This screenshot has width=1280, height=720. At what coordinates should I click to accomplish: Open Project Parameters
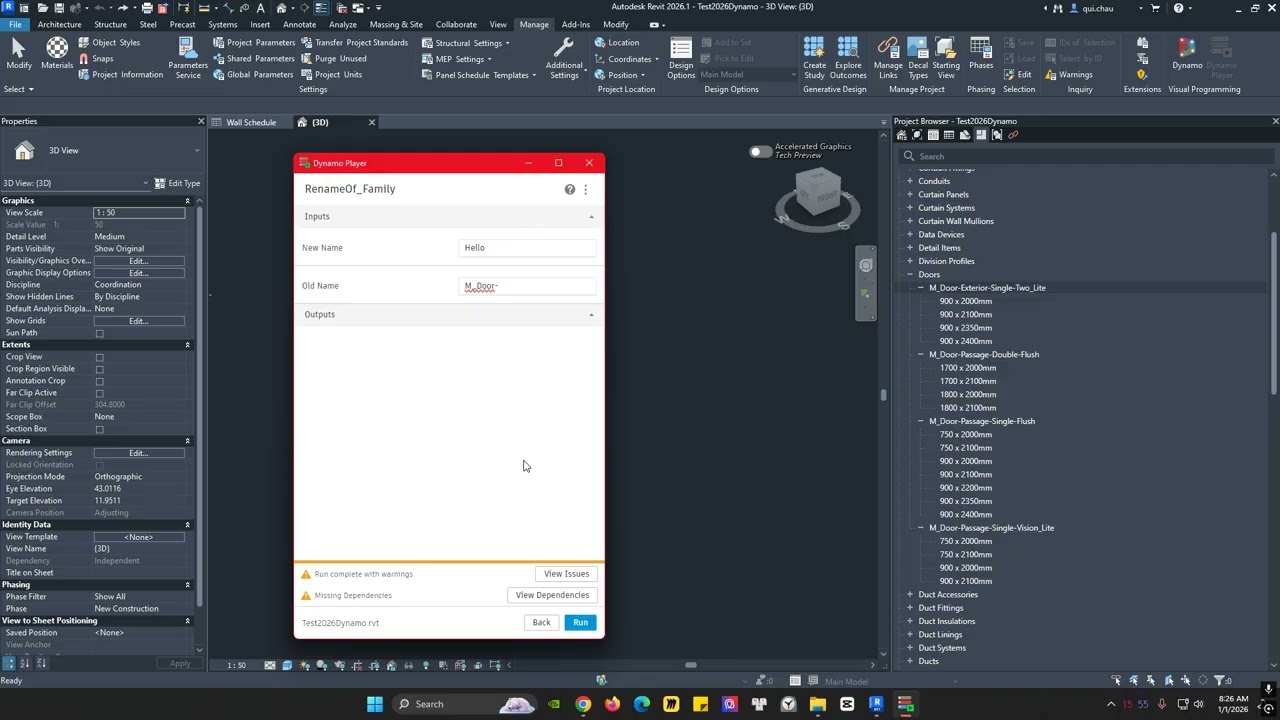pyautogui.click(x=253, y=43)
